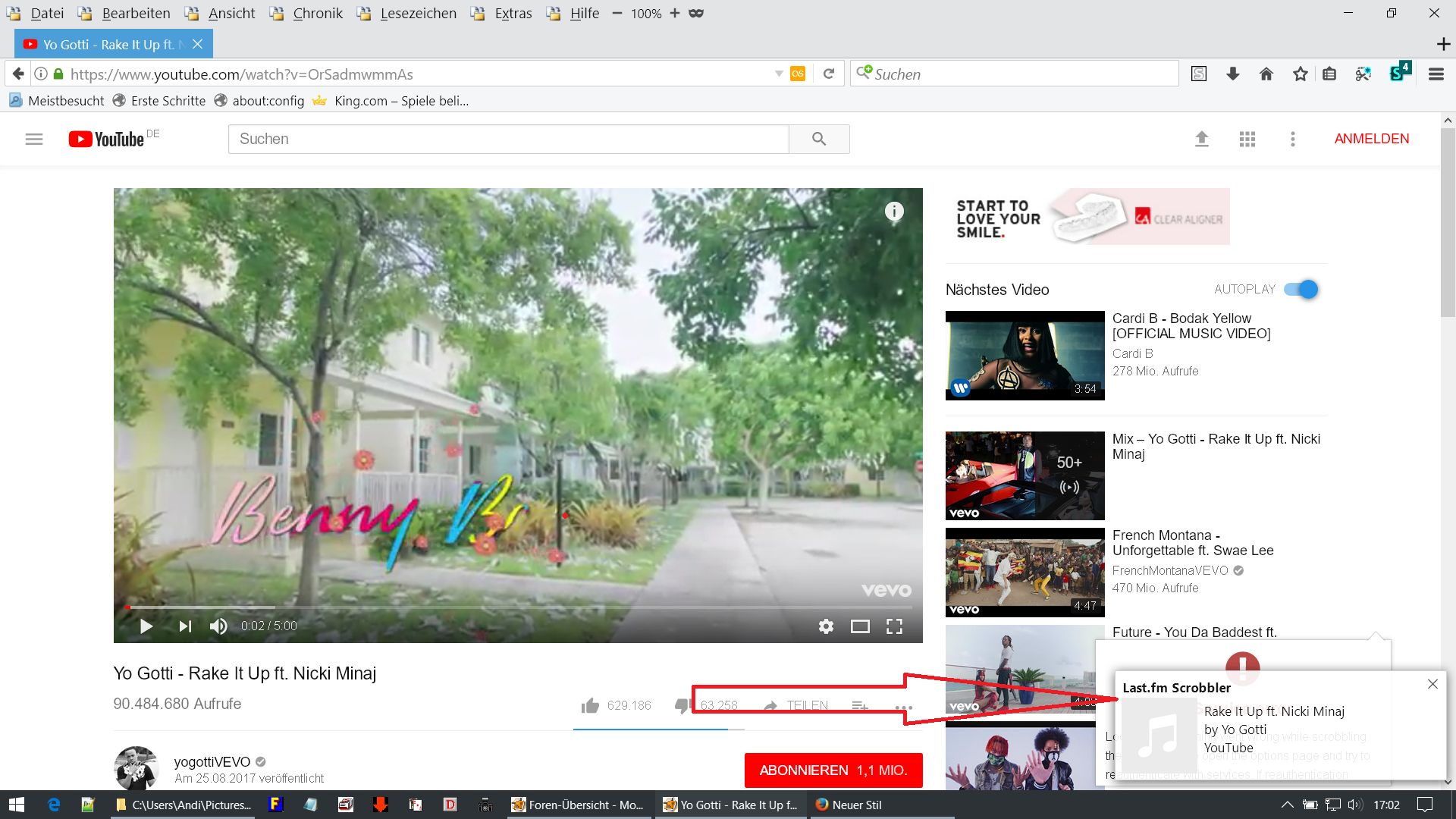Mute the video volume icon

pos(218,626)
